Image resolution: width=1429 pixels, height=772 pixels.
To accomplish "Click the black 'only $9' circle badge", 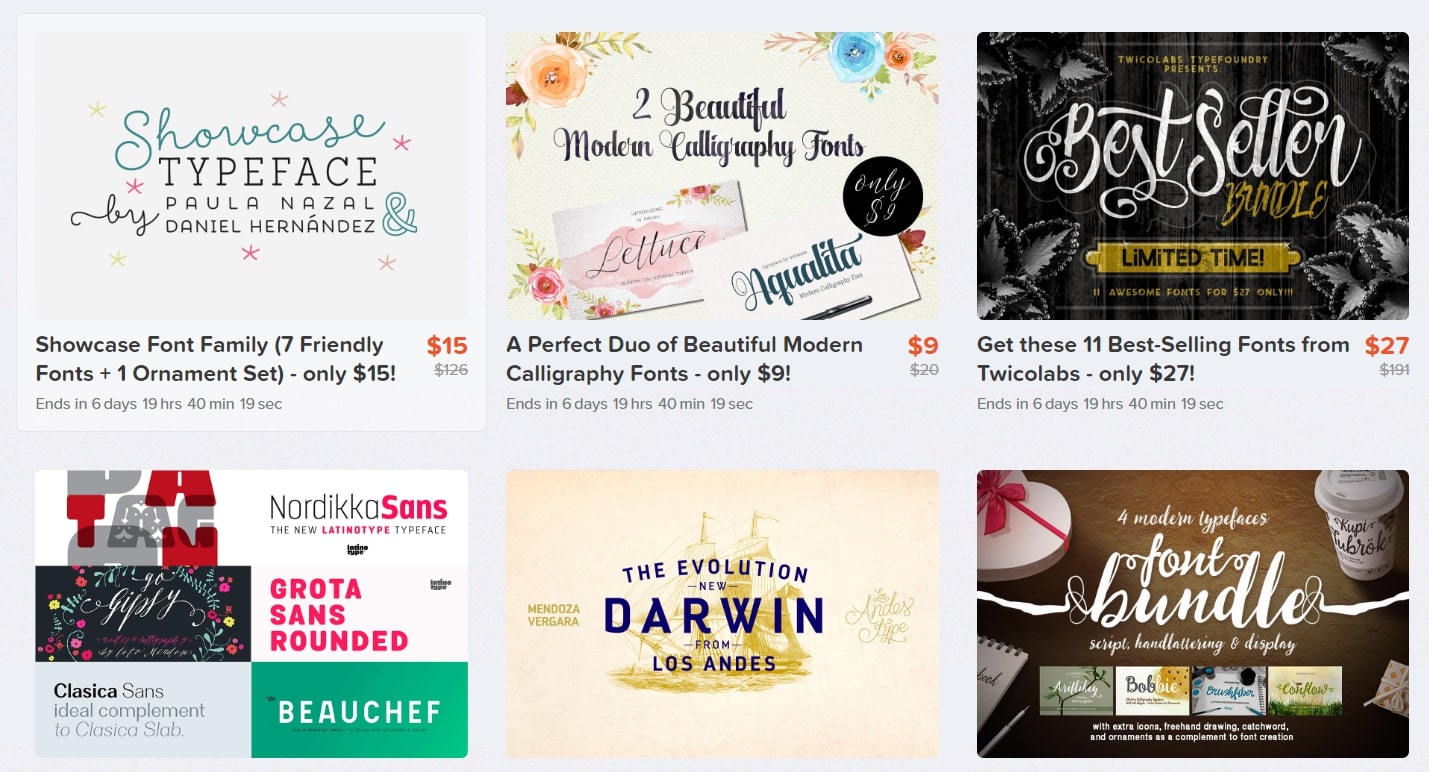I will pyautogui.click(x=881, y=195).
